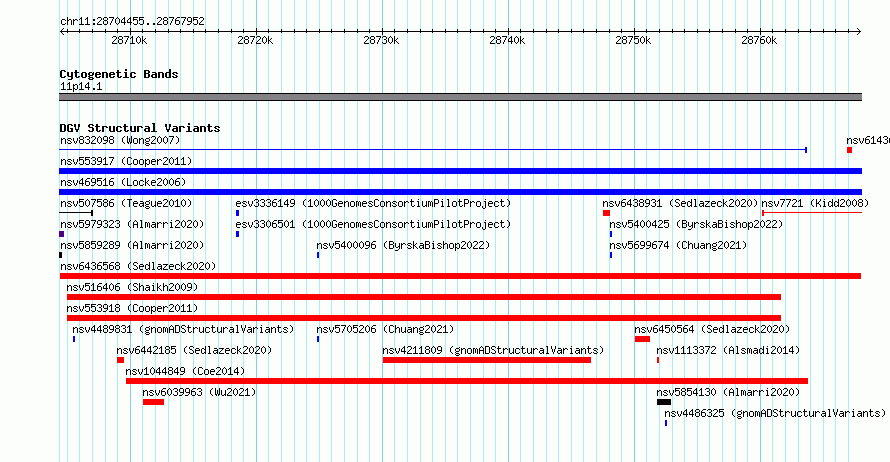Select the nsv553917 (Cooper2011) blue bar
Image resolution: width=890 pixels, height=462 pixels.
[460, 171]
